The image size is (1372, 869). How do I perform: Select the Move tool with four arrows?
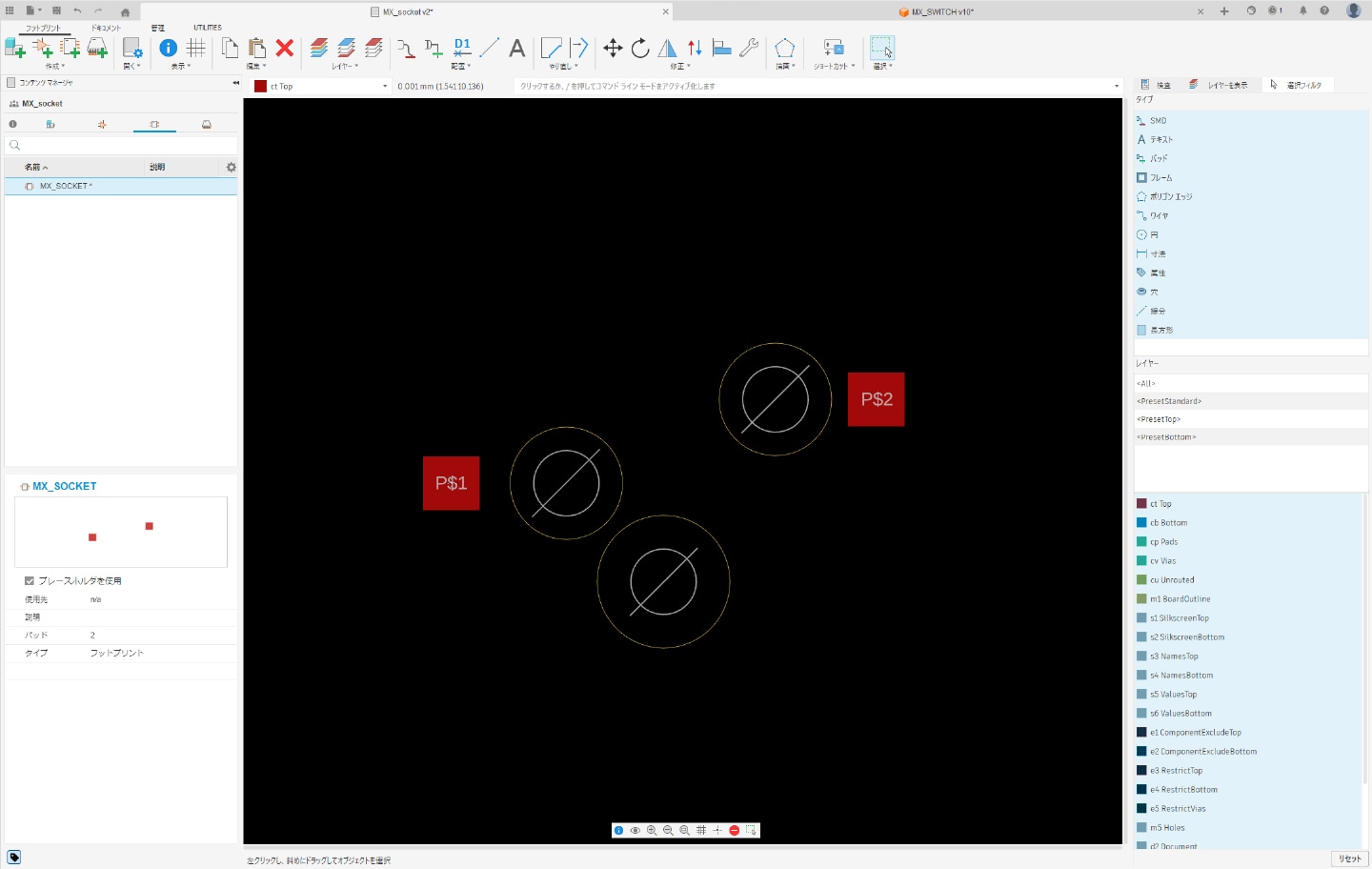613,48
